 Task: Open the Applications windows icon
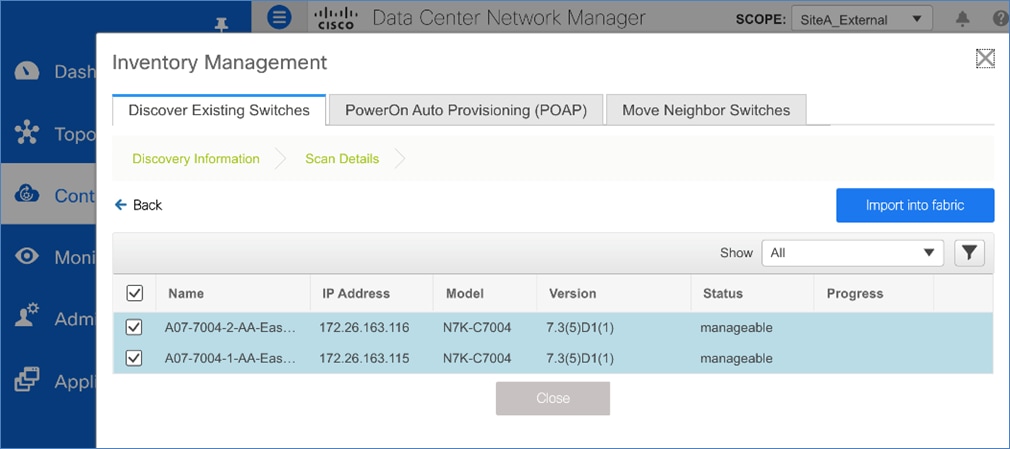coord(27,379)
